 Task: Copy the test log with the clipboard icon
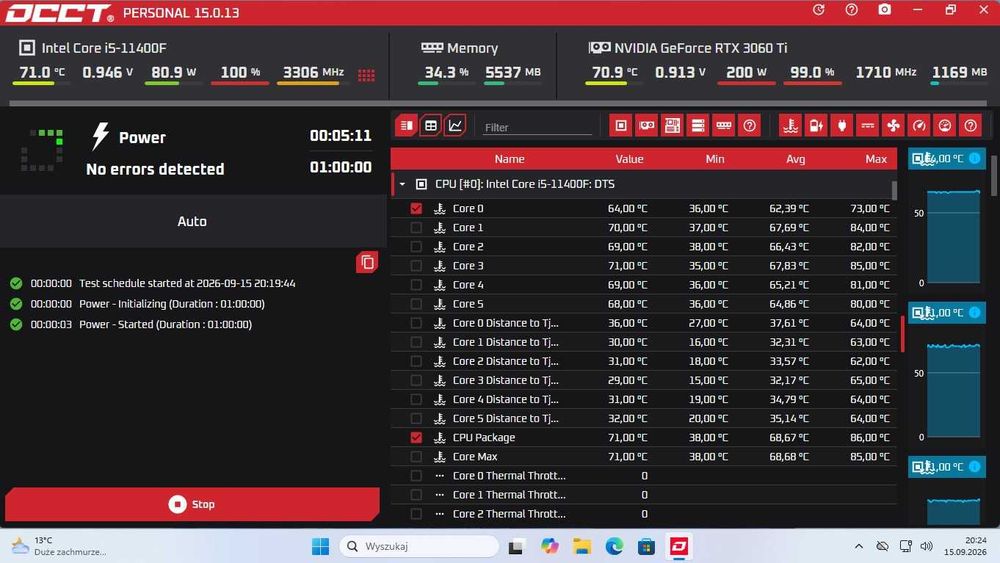pos(367,262)
